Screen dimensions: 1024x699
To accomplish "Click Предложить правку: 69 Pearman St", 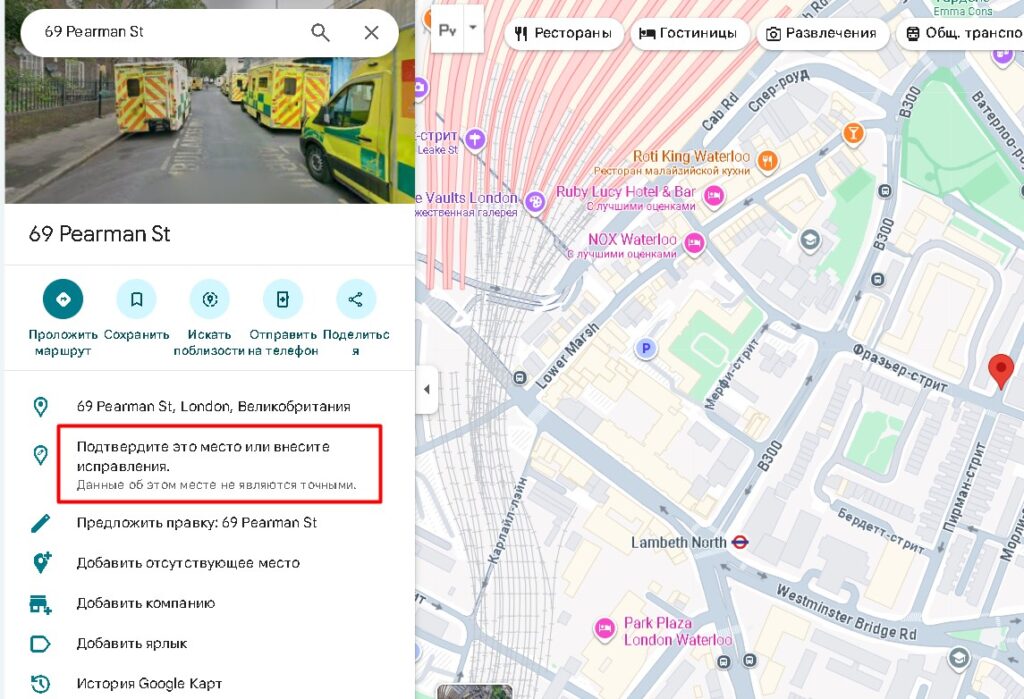I will tap(196, 523).
